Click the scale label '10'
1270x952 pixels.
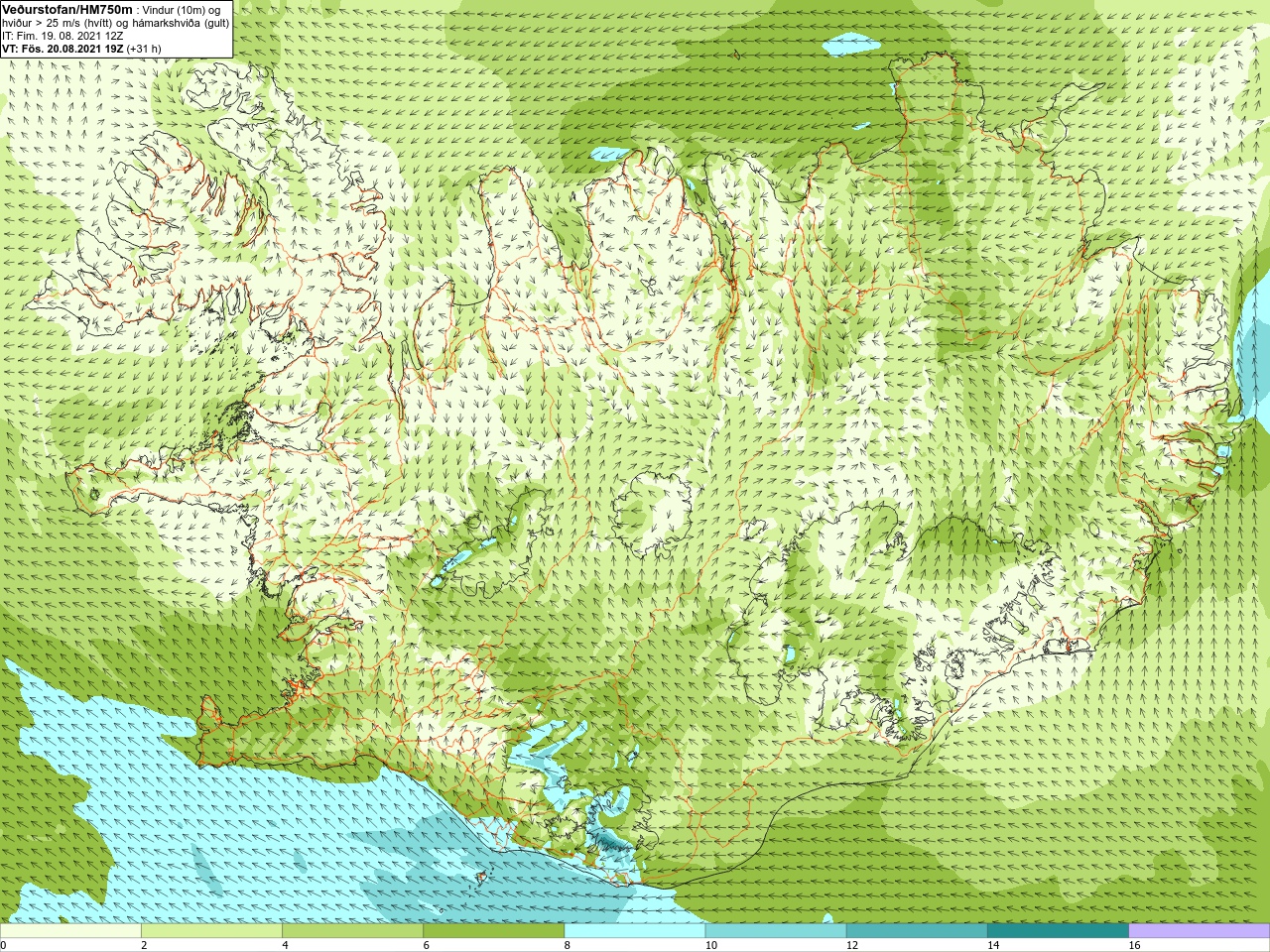711,945
